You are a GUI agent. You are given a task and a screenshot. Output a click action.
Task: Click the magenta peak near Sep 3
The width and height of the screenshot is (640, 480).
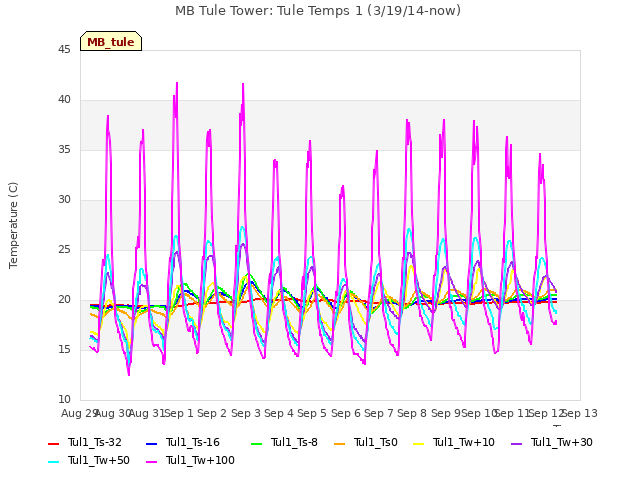point(243,84)
